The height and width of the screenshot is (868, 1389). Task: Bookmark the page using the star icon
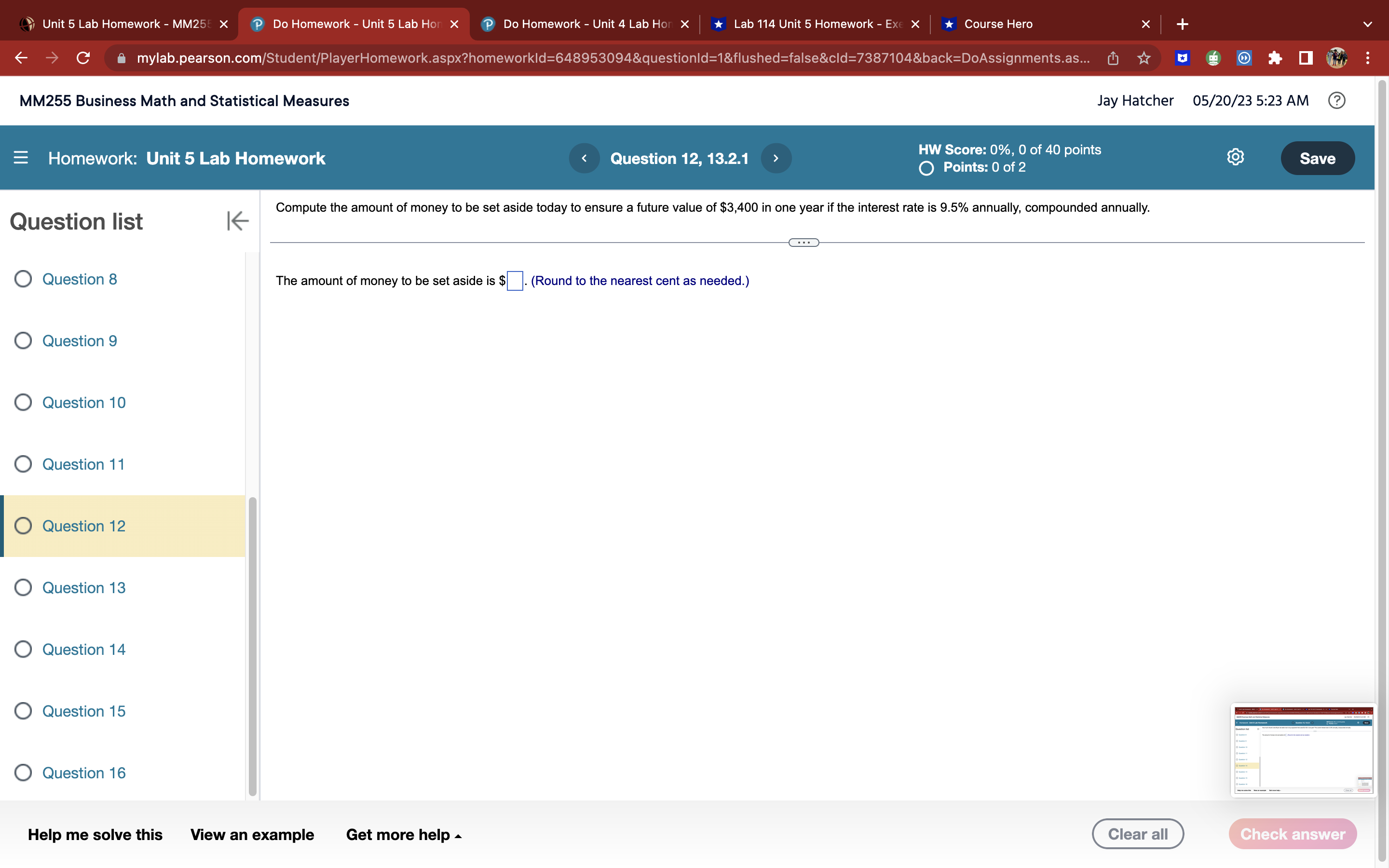pos(1144,58)
